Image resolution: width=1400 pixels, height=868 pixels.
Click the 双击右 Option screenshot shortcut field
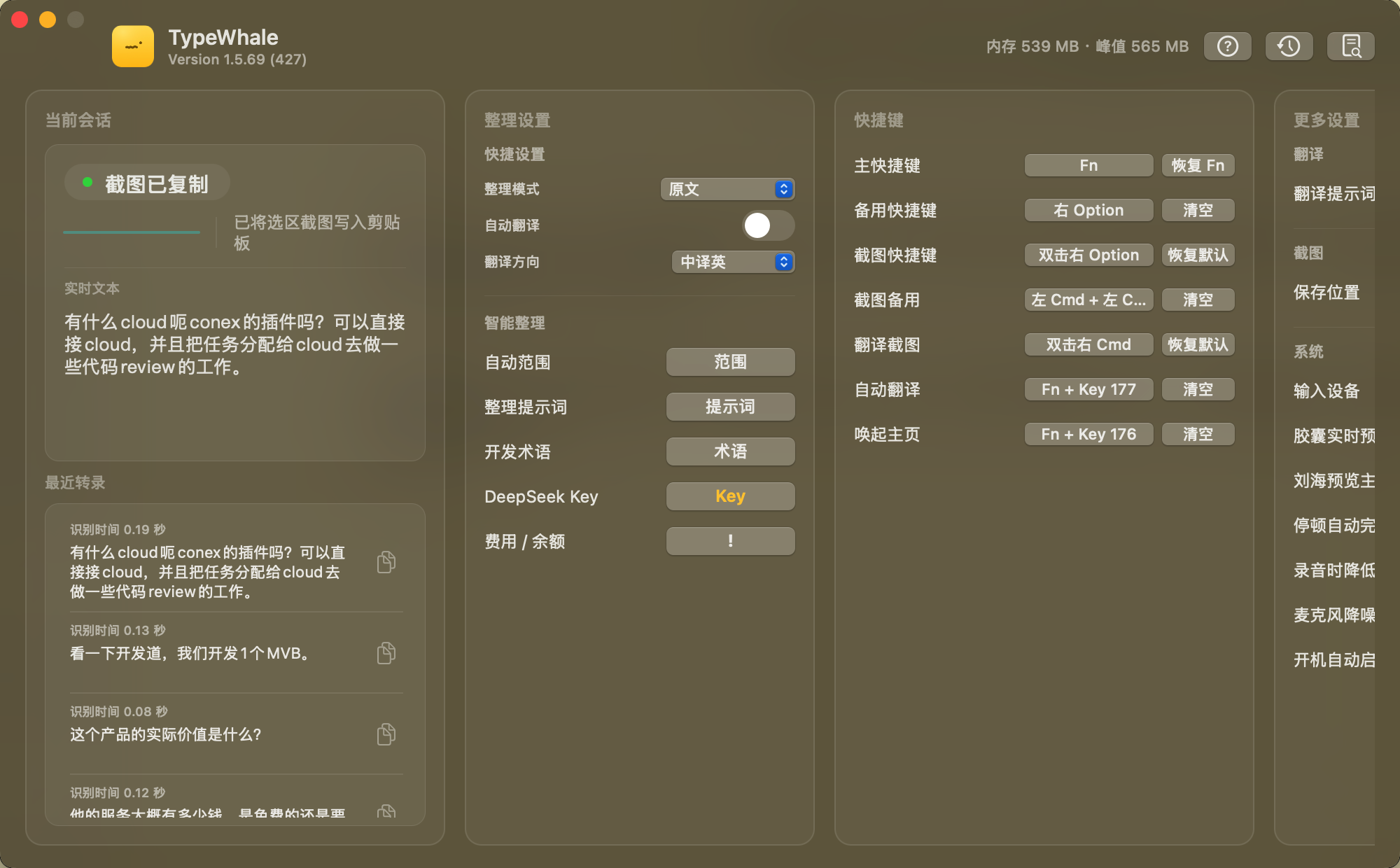coord(1088,255)
